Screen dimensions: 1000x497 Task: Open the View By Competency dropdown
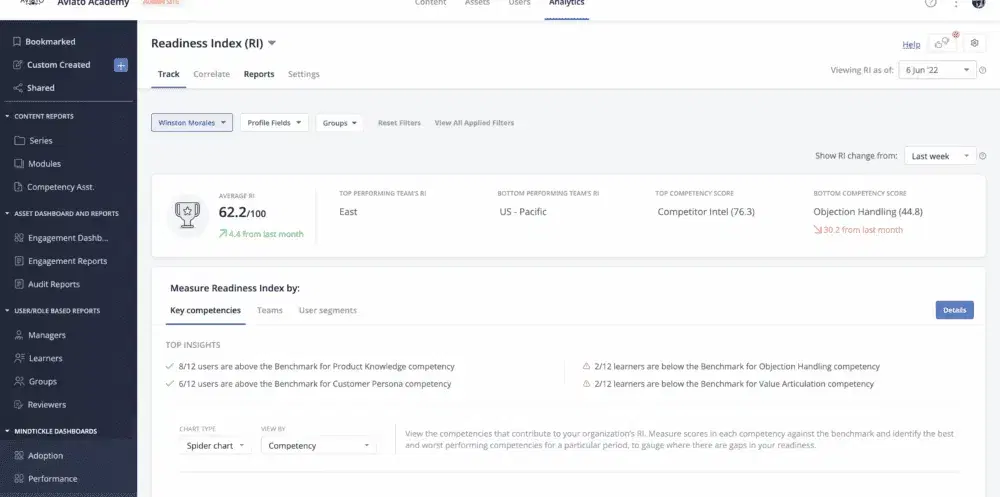point(318,445)
